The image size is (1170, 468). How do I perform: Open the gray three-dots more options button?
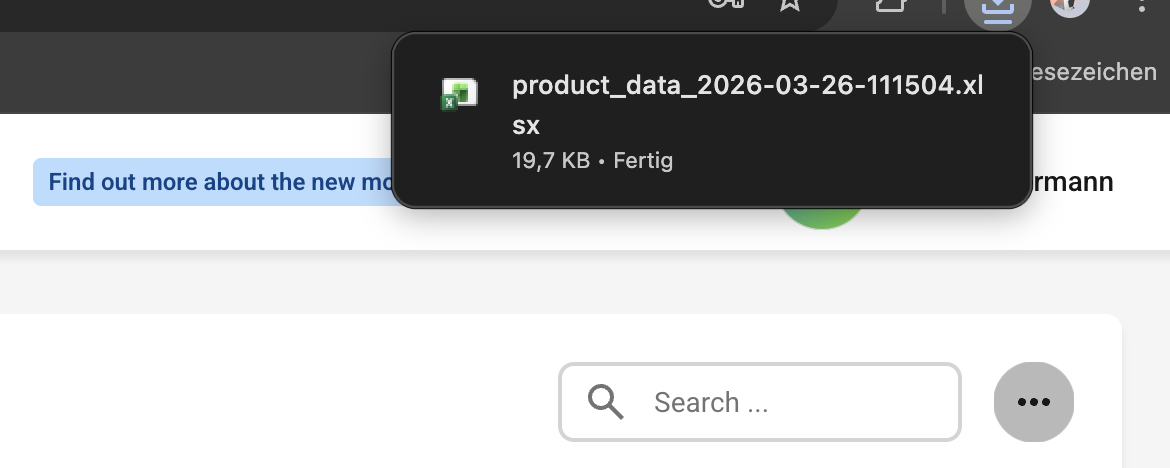point(1033,402)
